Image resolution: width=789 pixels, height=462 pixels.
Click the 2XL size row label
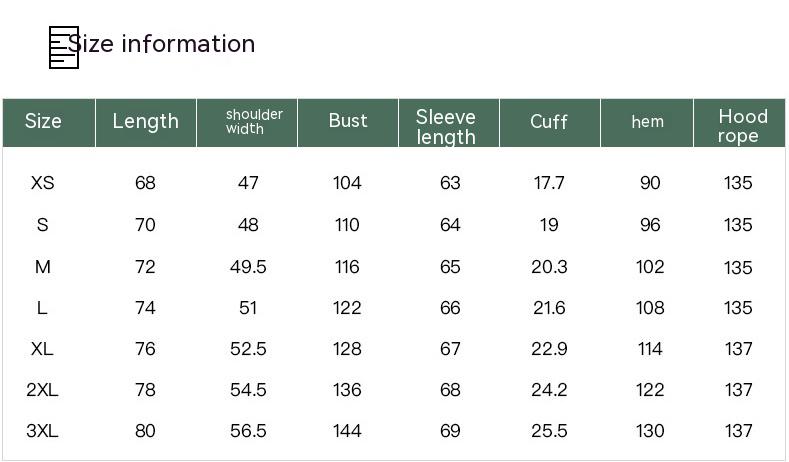pos(43,390)
